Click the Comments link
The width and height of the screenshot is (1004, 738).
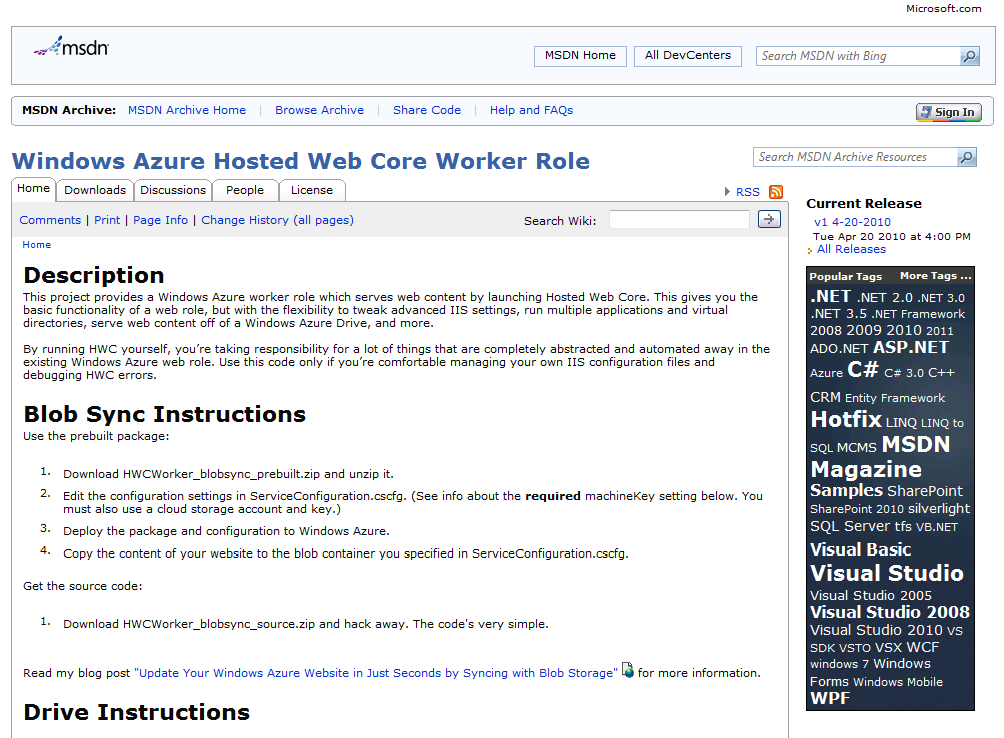pyautogui.click(x=50, y=220)
